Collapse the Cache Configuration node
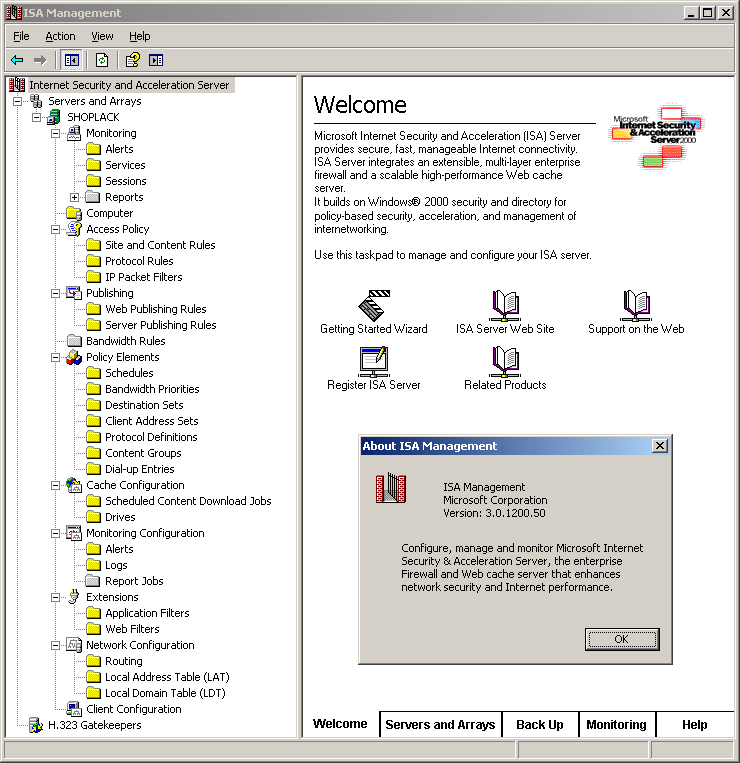Viewport: 740px width, 763px height. point(55,485)
